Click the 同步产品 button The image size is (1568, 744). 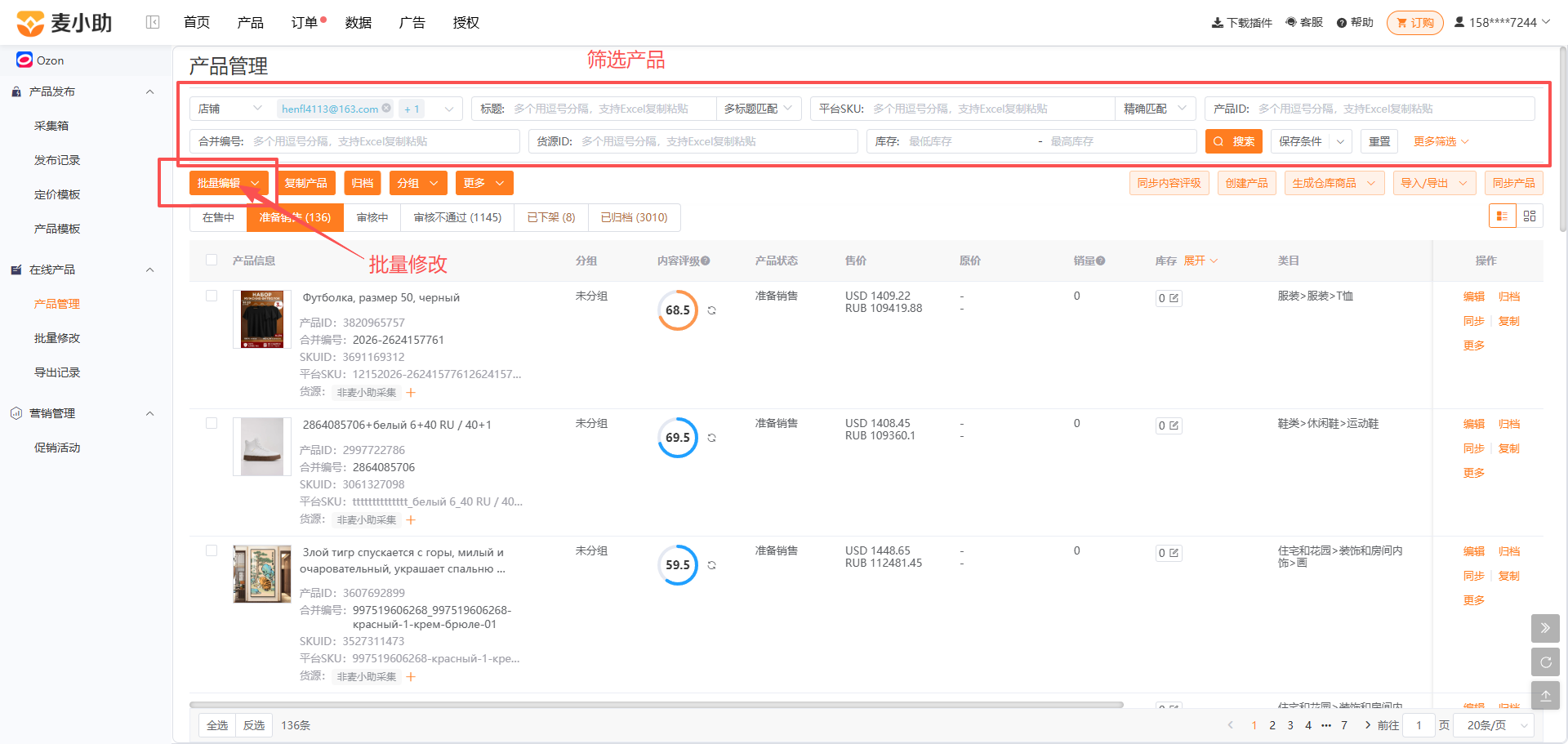tap(1513, 183)
